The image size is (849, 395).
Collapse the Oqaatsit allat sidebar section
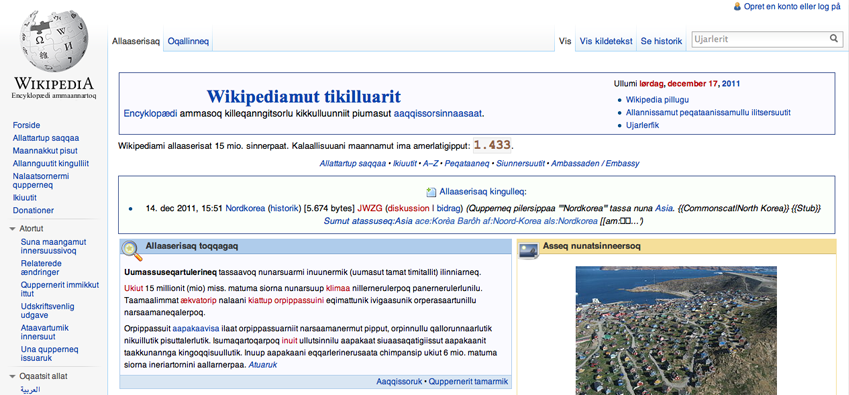pyautogui.click(x=12, y=377)
